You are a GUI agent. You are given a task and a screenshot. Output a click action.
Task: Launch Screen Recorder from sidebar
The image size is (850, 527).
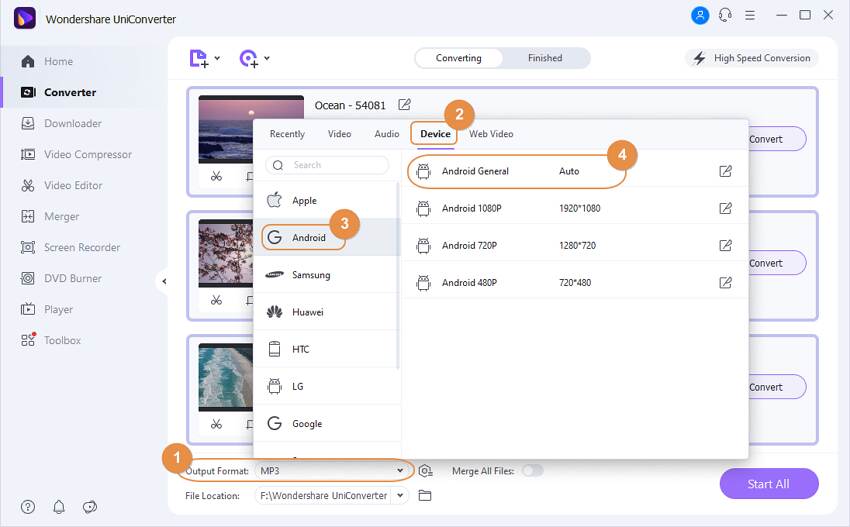pos(70,247)
